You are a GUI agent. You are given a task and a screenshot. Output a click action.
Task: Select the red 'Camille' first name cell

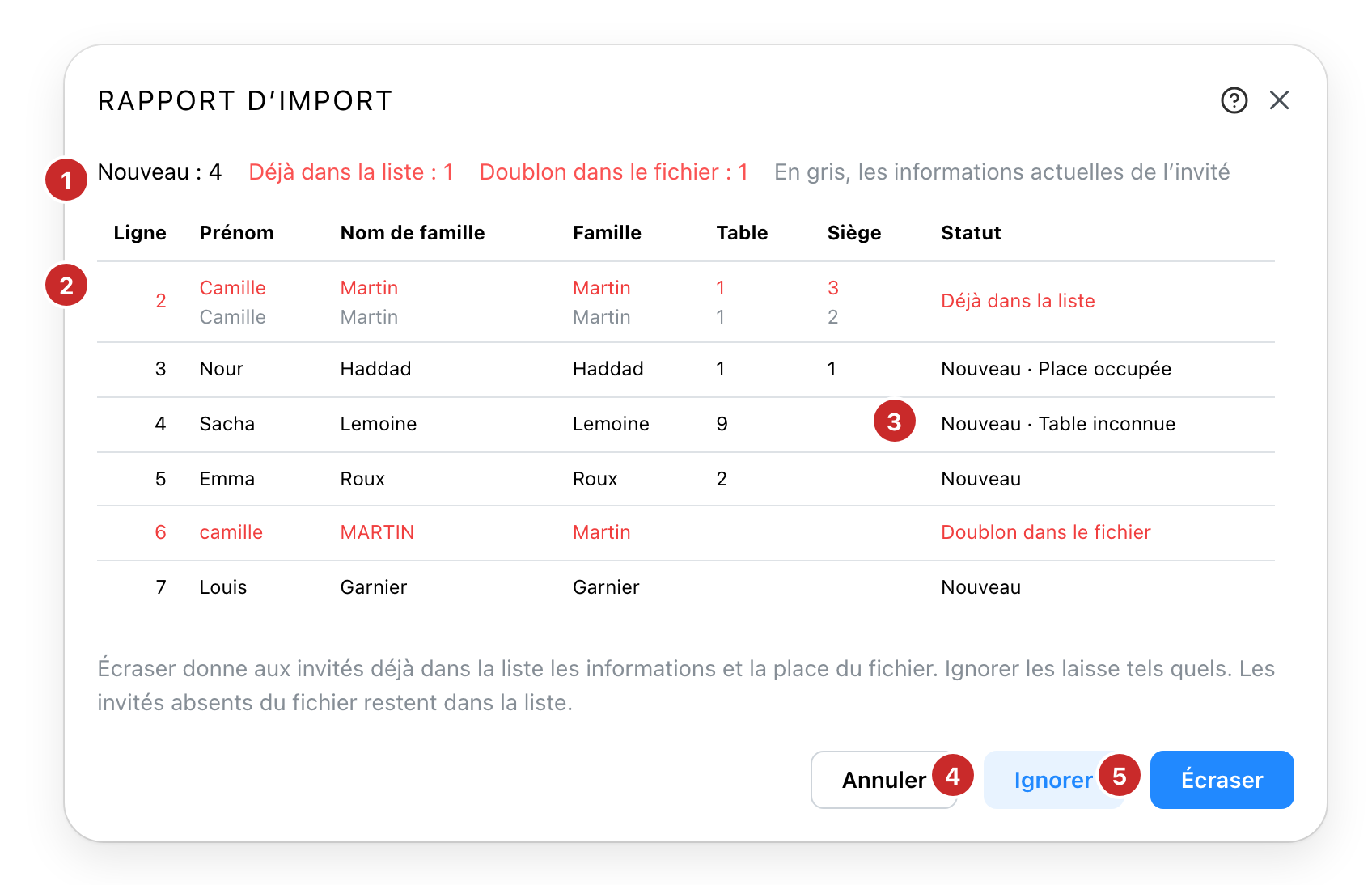coord(232,288)
